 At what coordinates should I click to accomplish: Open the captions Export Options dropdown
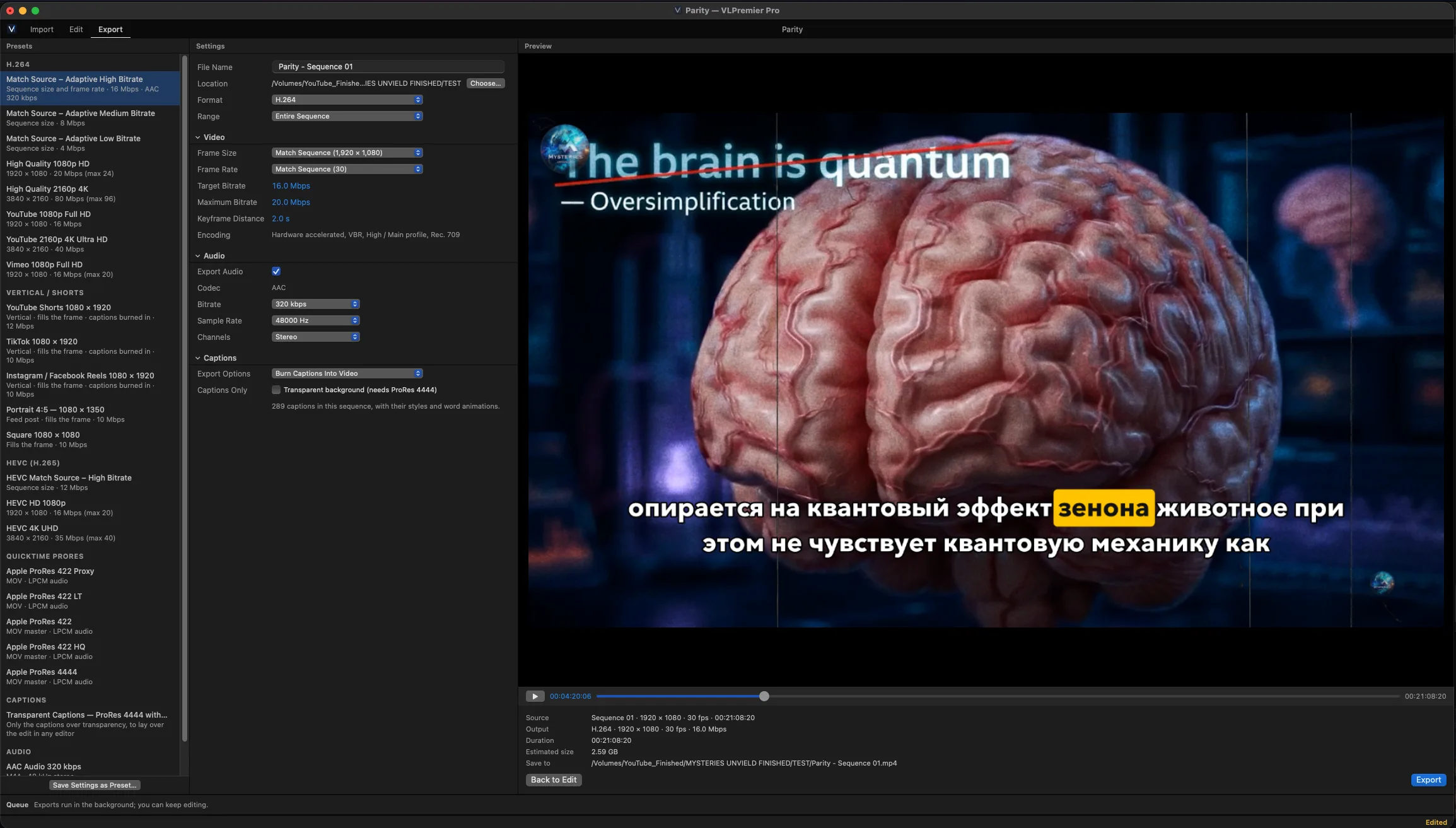(x=347, y=373)
